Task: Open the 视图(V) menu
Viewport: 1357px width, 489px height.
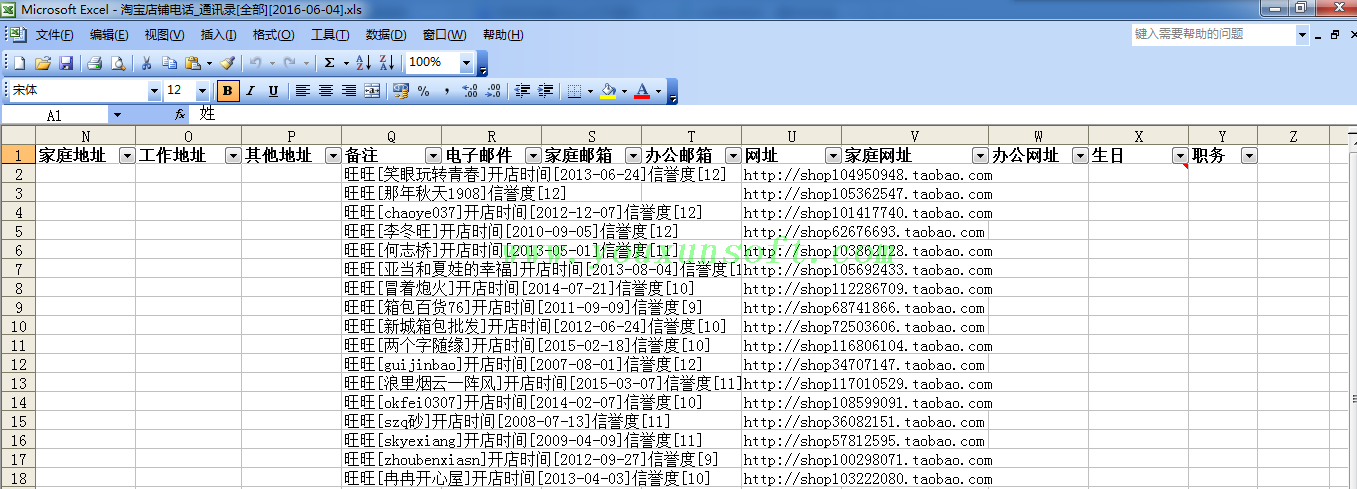Action: click(164, 35)
